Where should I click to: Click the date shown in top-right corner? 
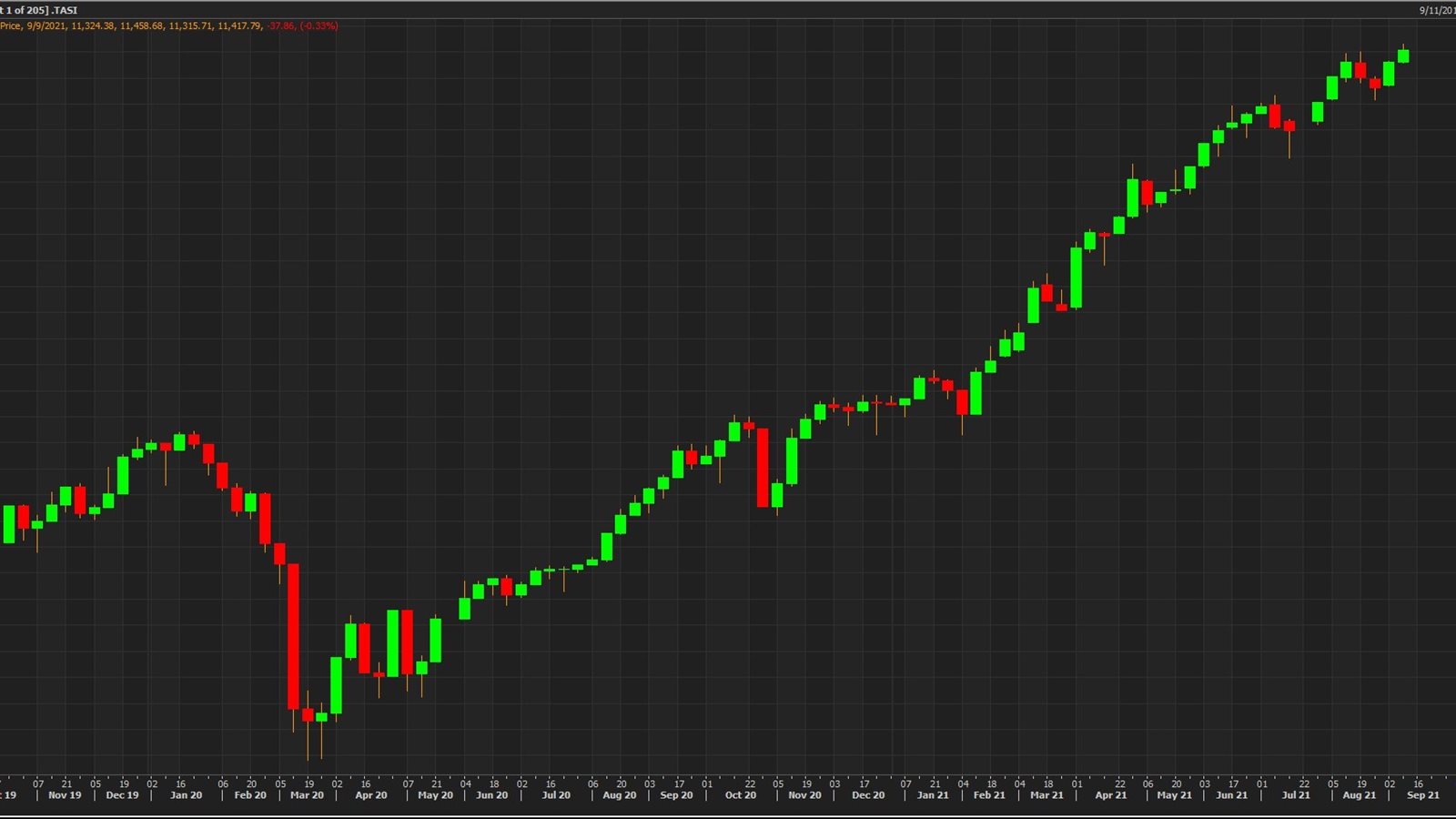pyautogui.click(x=1436, y=10)
